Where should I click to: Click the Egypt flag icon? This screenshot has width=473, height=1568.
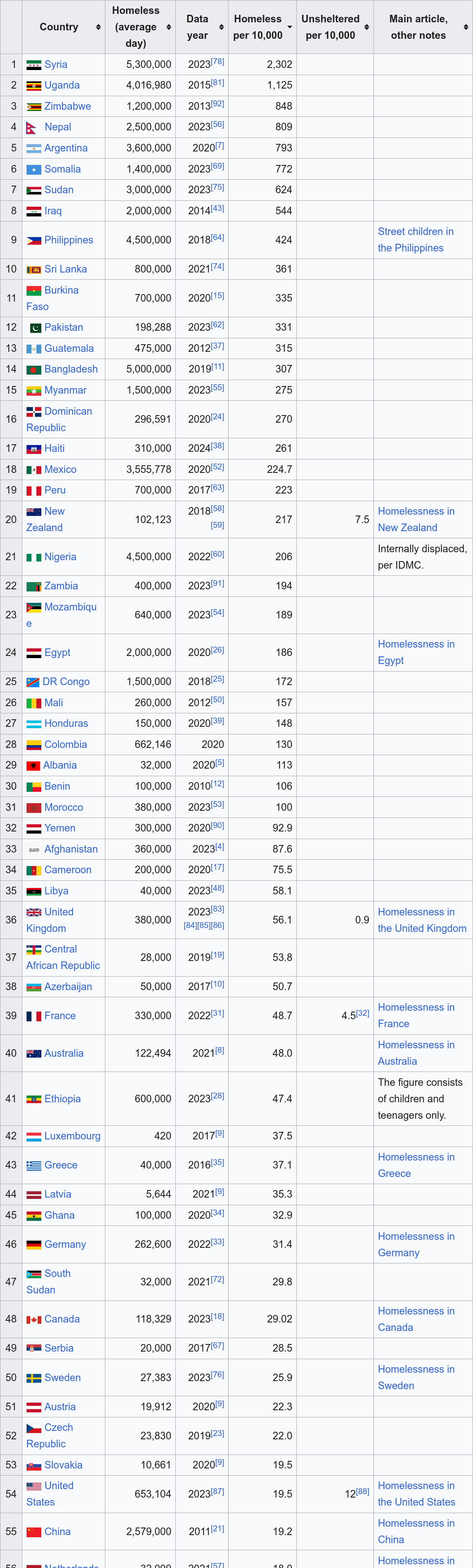pos(33,653)
